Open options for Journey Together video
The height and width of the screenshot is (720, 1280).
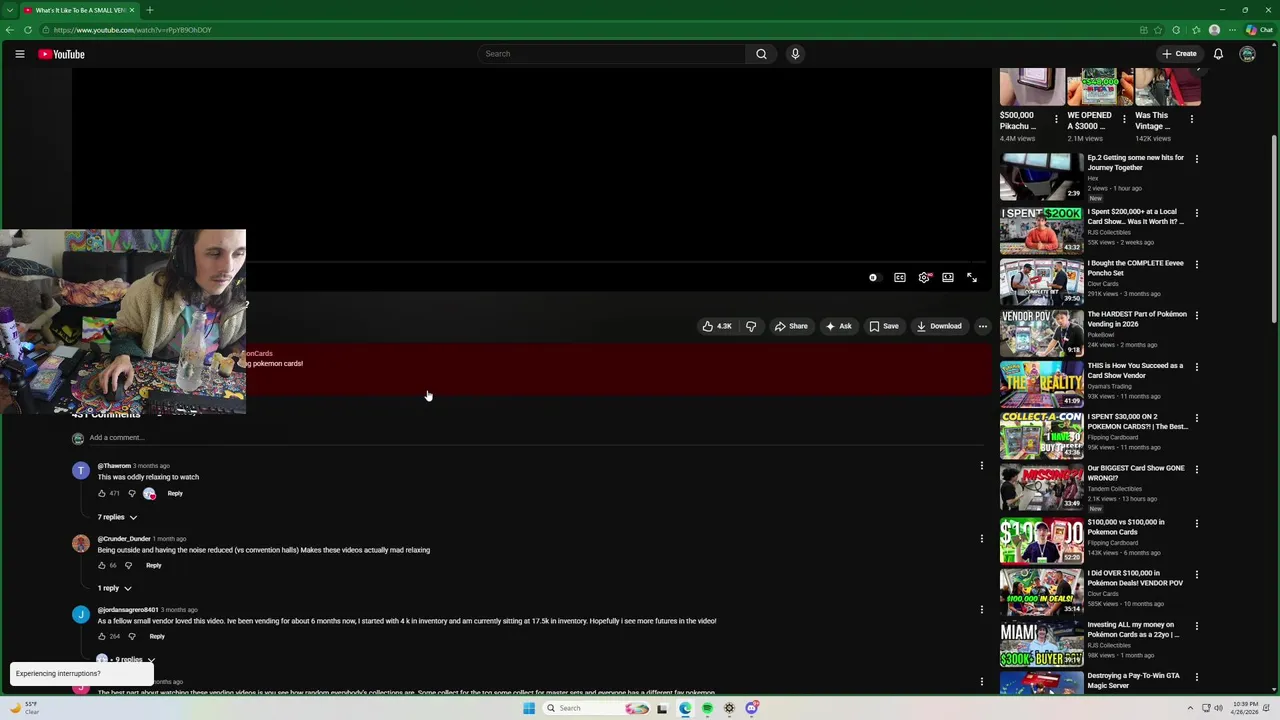click(x=1196, y=159)
